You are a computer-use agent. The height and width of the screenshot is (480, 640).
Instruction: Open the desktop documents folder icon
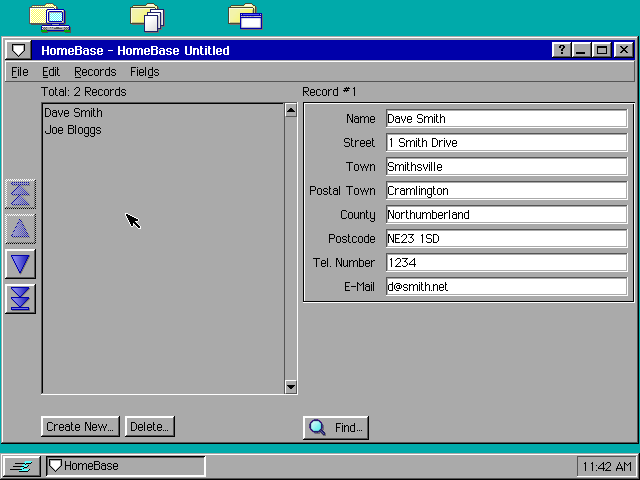(x=147, y=18)
